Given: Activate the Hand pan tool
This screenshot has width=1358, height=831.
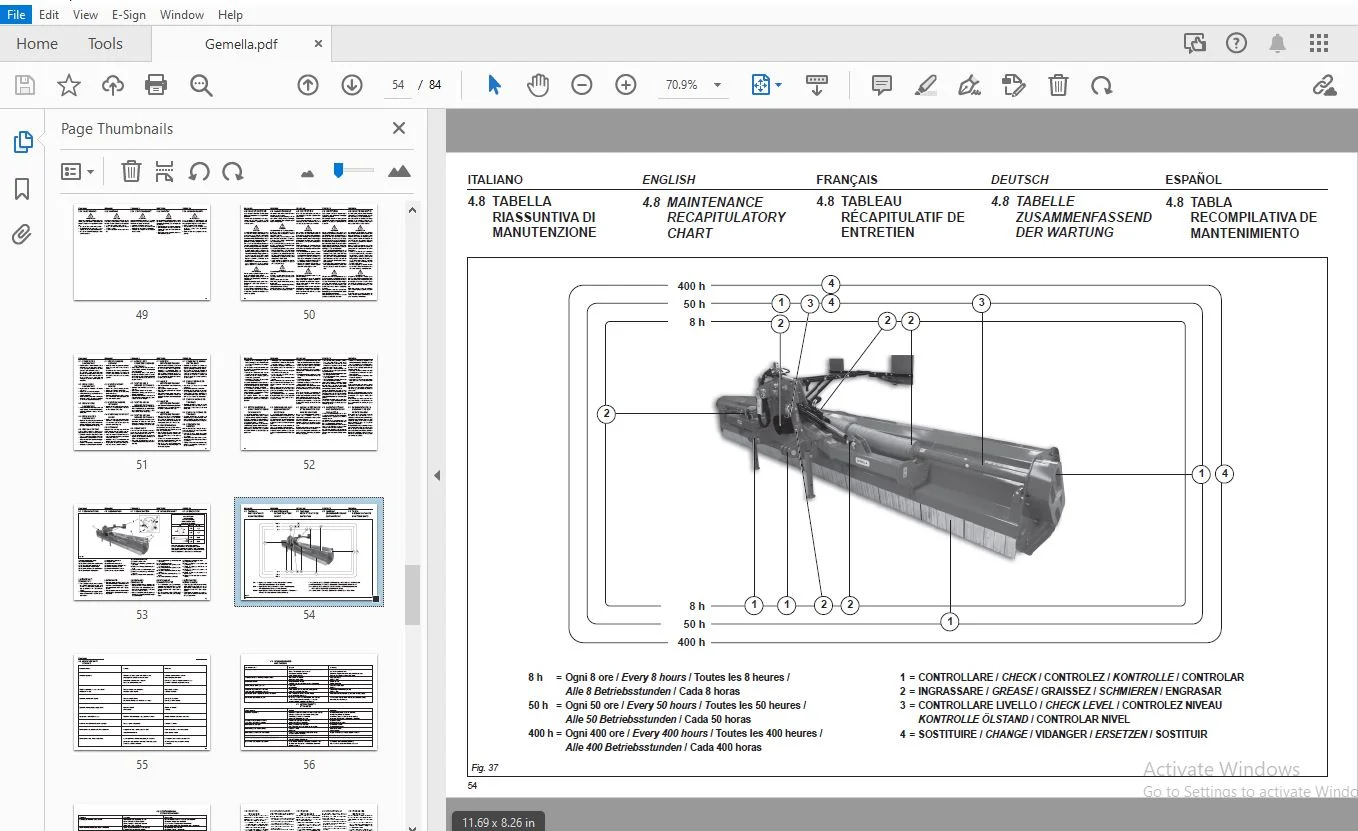Looking at the screenshot, I should (538, 85).
